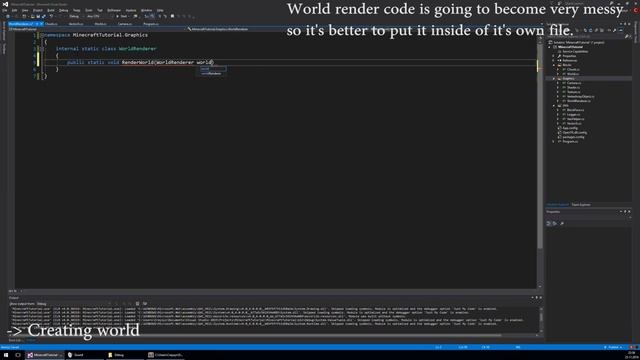Click the Categorized icon in Properties panel
This screenshot has height=360, width=640.
pos(549,223)
